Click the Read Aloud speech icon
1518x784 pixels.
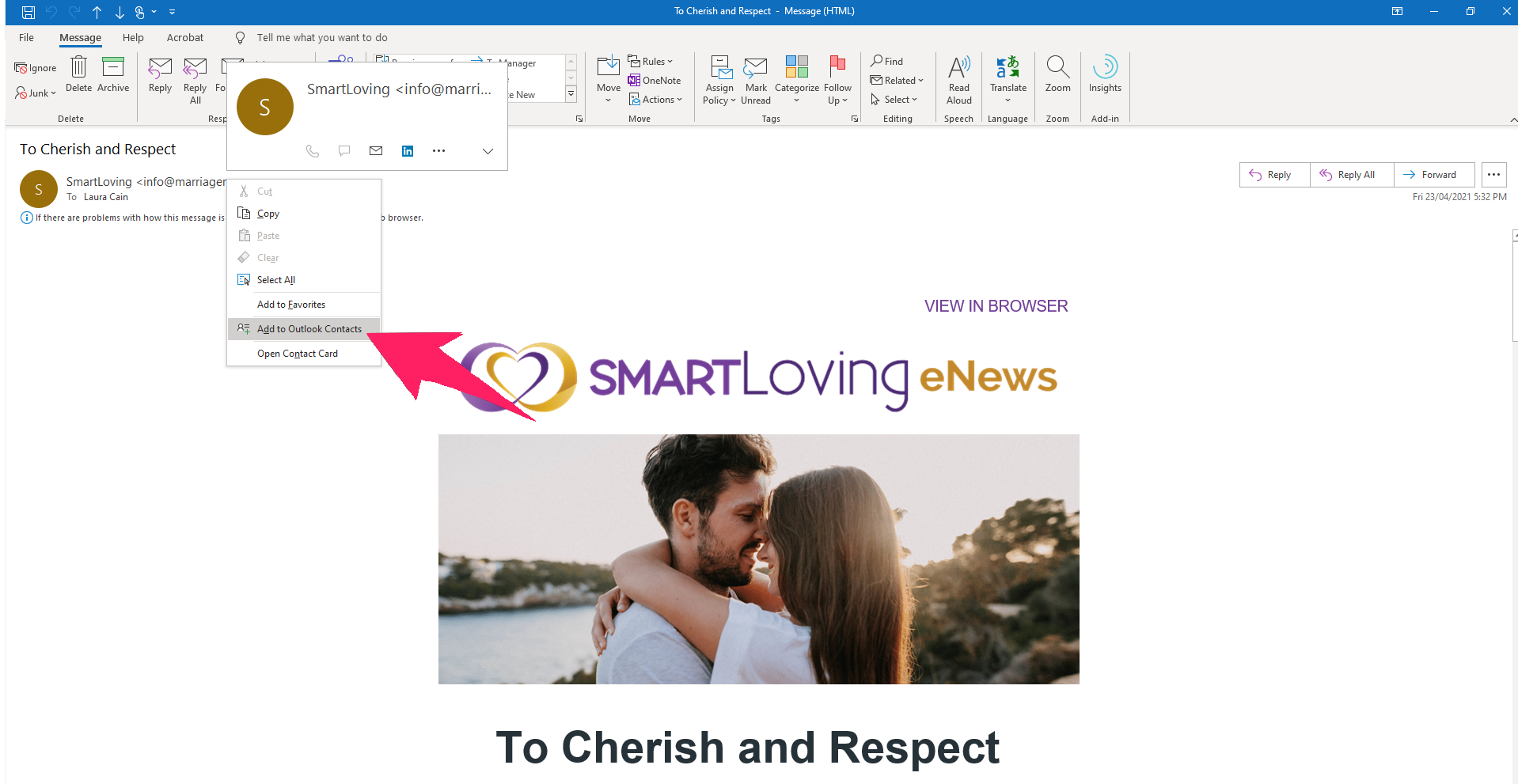click(958, 76)
